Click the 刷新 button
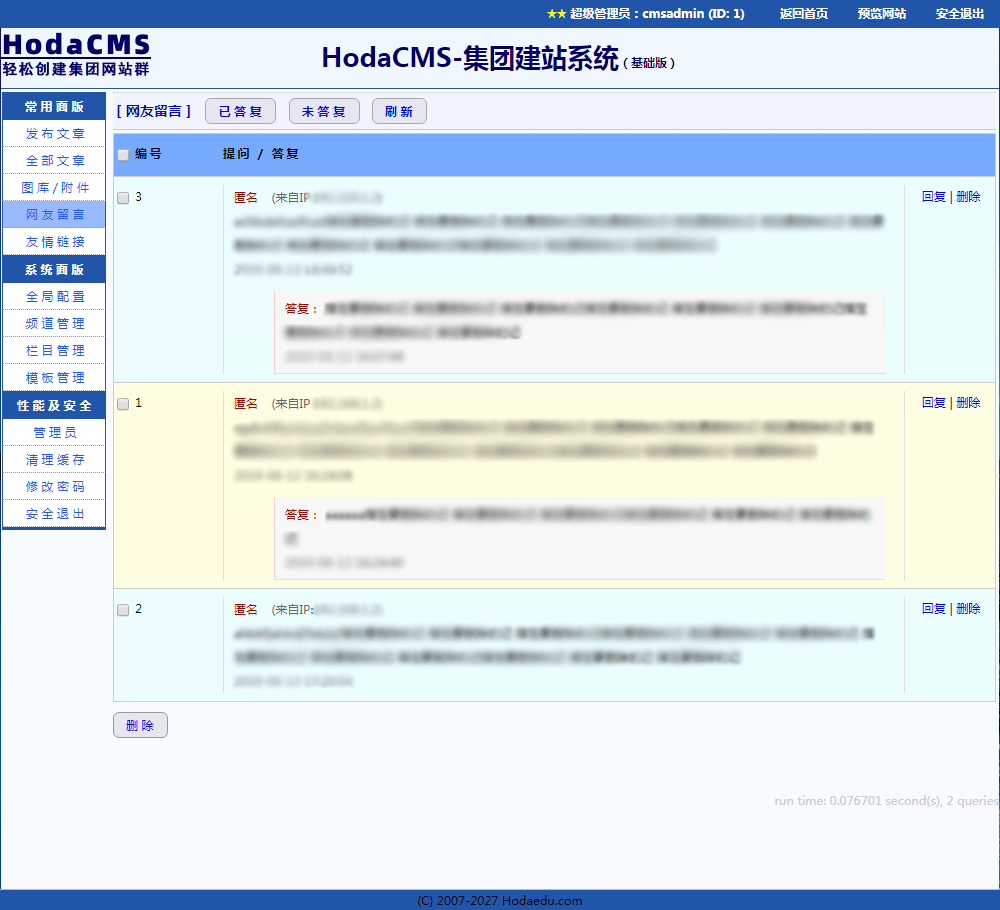 399,112
